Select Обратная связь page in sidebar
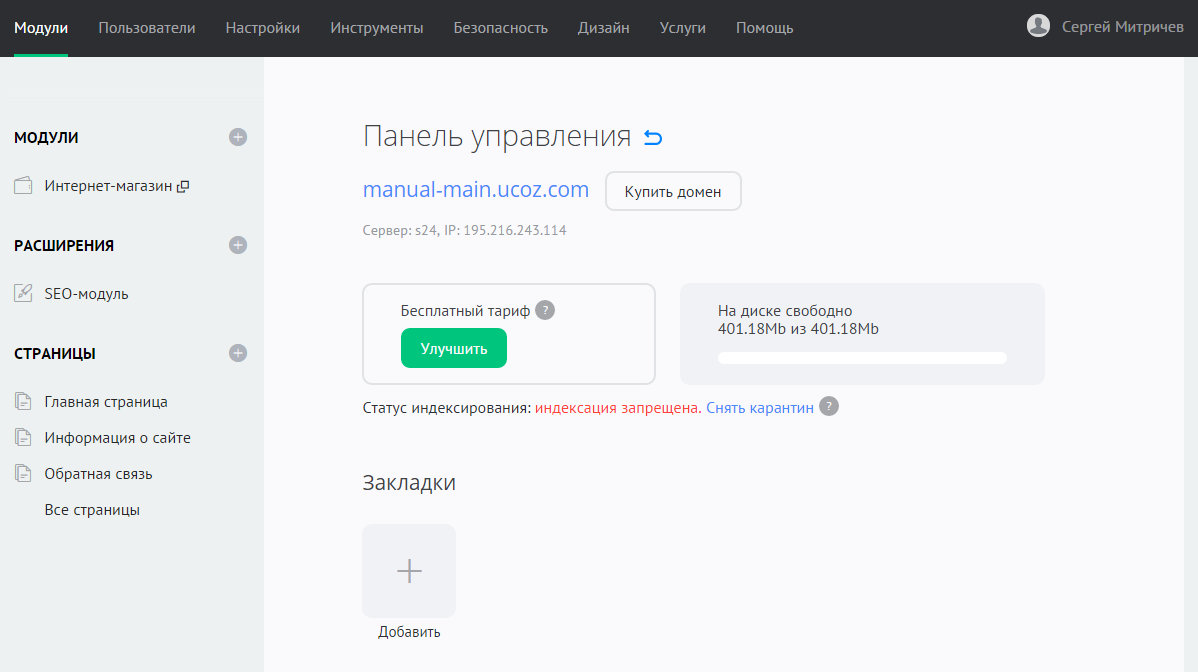This screenshot has width=1198, height=672. pyautogui.click(x=98, y=474)
